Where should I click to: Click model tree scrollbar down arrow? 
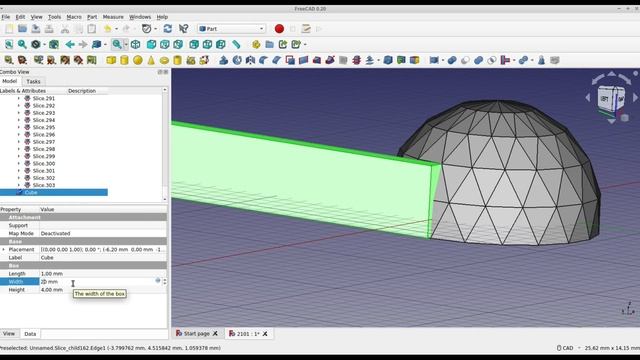click(x=165, y=199)
